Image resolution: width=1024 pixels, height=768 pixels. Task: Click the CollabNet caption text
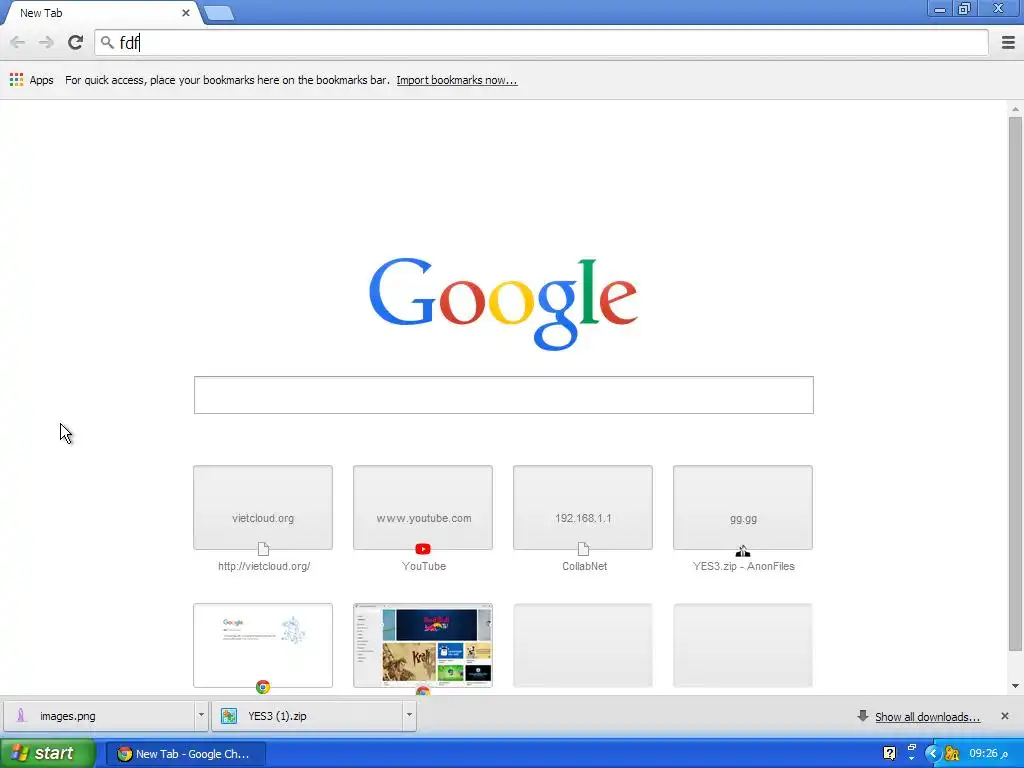click(x=584, y=566)
